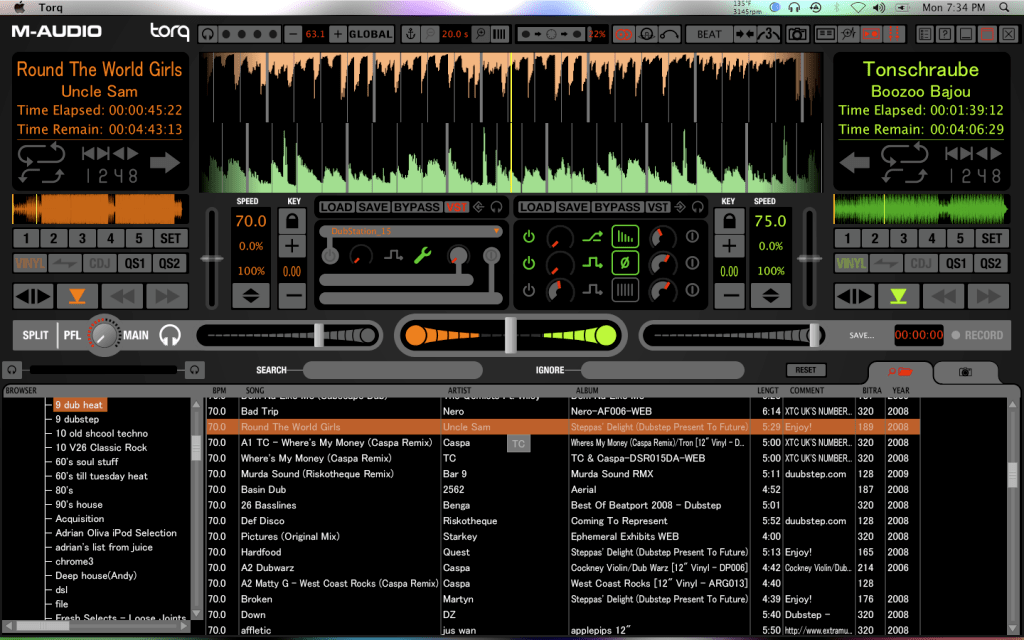The image size is (1024, 640).
Task: Select the '9 dubstep' playlist in browser
Action: click(77, 419)
